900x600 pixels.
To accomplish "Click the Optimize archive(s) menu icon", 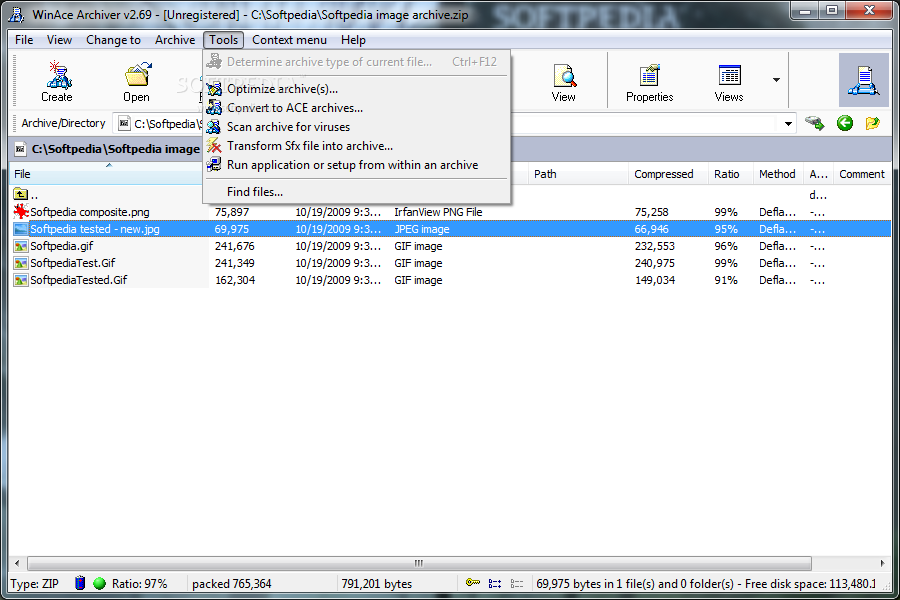I will pyautogui.click(x=214, y=89).
